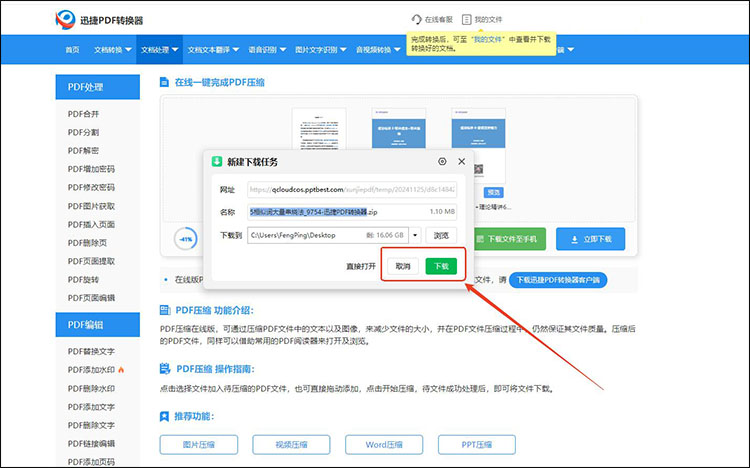
Task: Select PDF页面提取 in sidebar
Action: [91, 261]
